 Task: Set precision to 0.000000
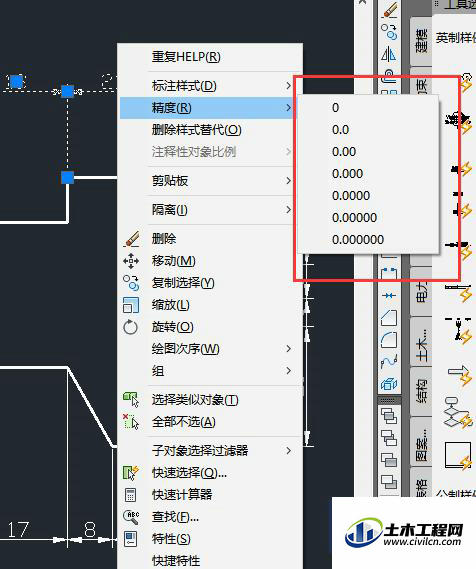point(368,240)
